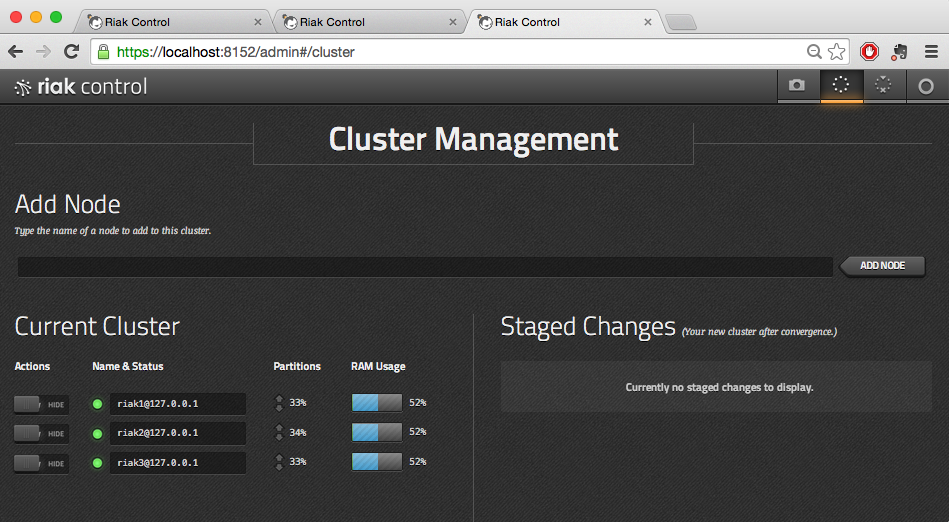Click the Name & Status column header

128,366
